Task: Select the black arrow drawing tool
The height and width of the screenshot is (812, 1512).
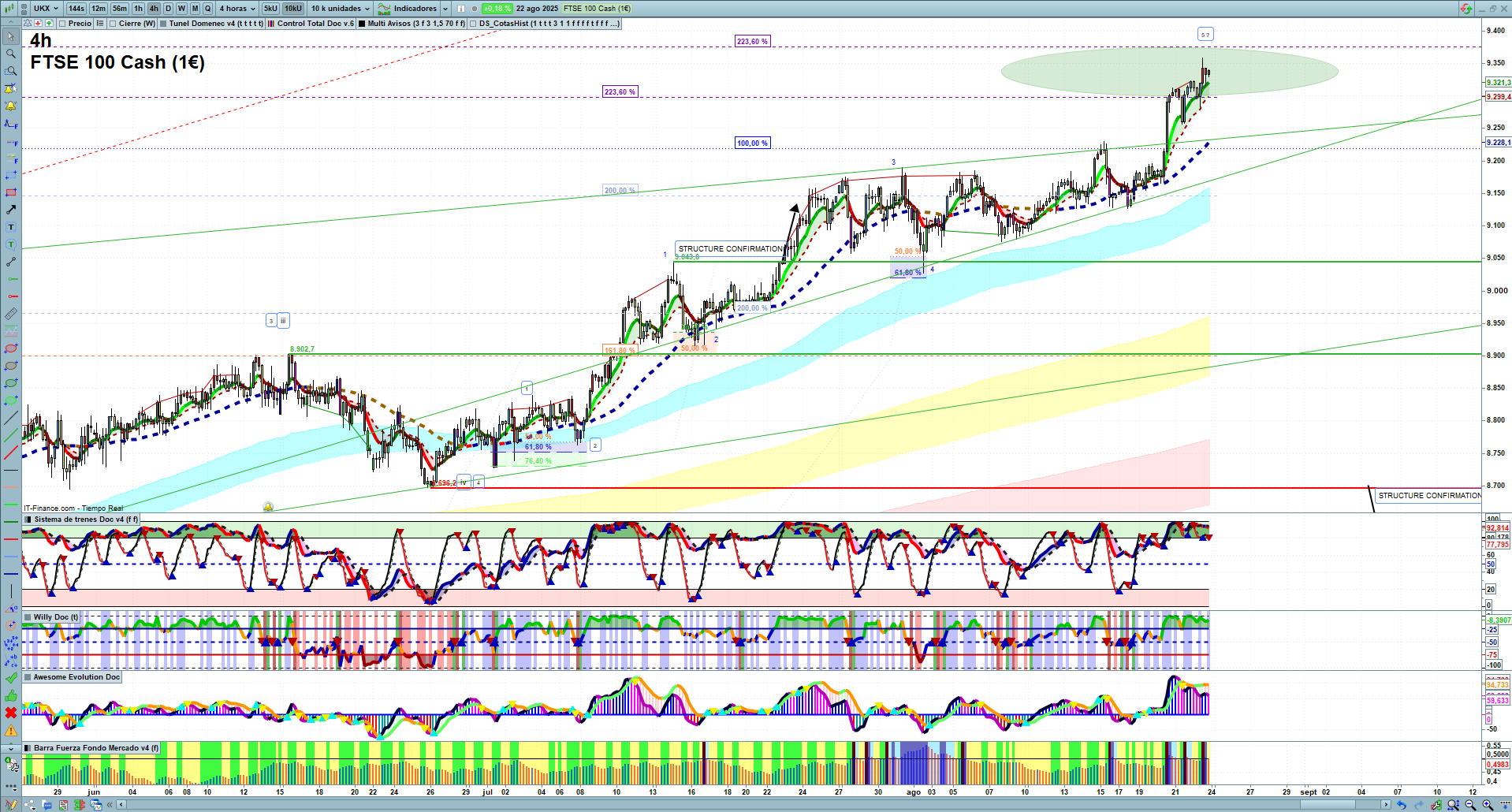Action: [11, 210]
